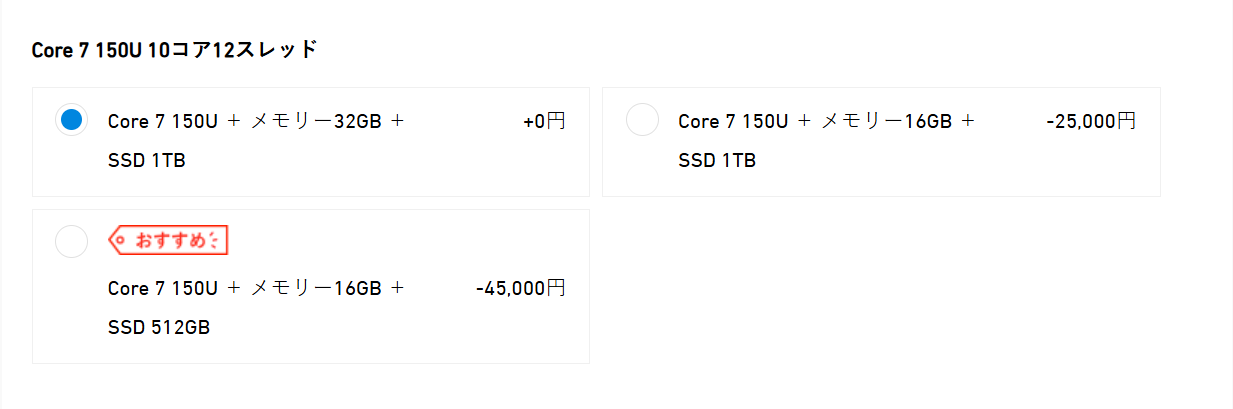Click the 'メモリー32GB' text in first option
This screenshot has width=1233, height=409.
tap(316, 121)
